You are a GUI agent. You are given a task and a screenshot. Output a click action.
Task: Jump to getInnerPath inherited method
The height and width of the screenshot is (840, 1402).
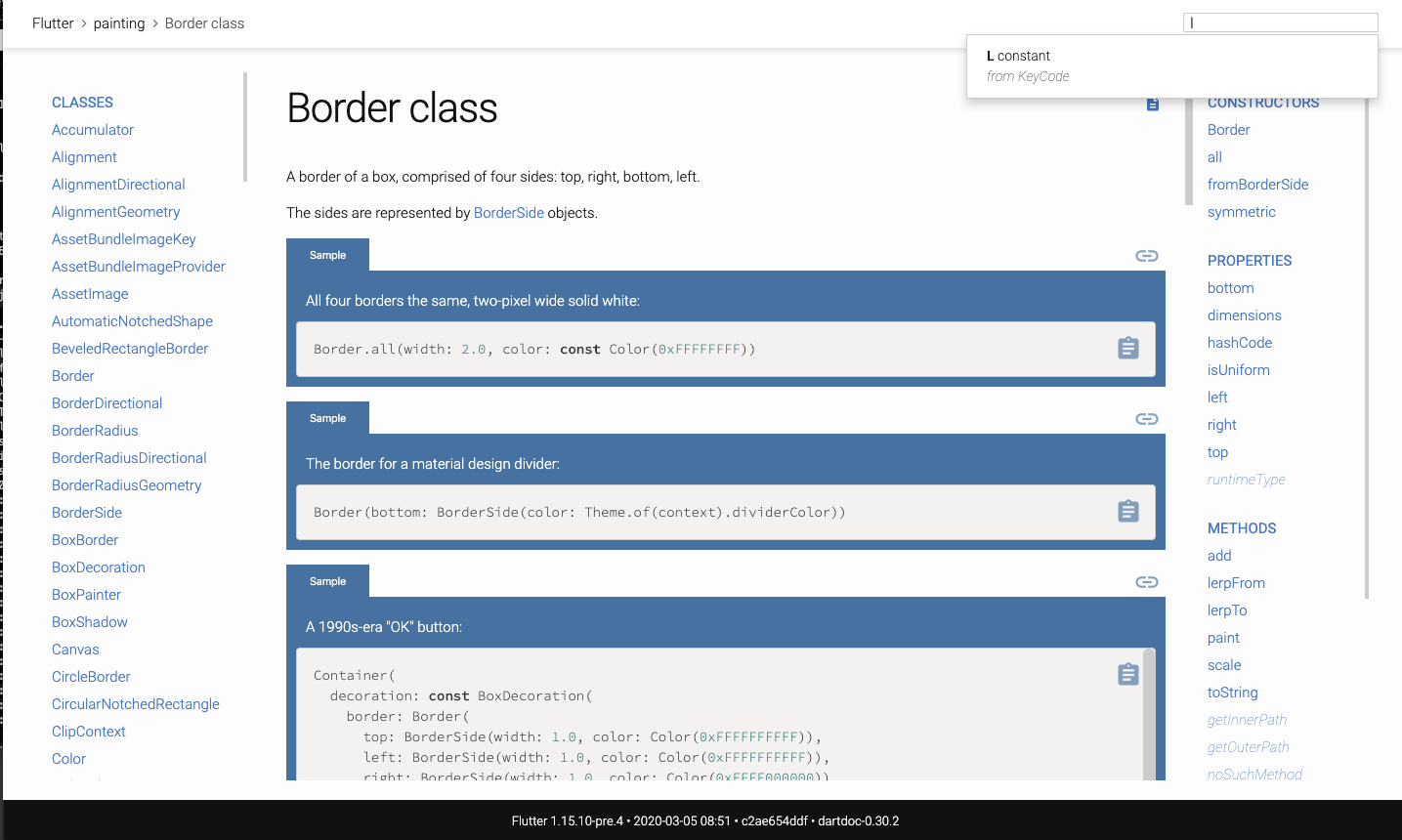1248,720
